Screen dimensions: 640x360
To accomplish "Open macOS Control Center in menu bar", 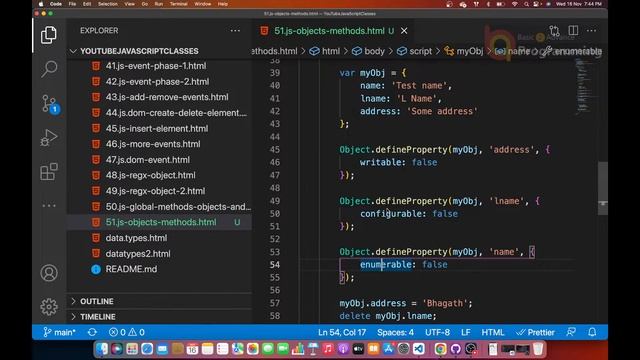I will click(536, 4).
